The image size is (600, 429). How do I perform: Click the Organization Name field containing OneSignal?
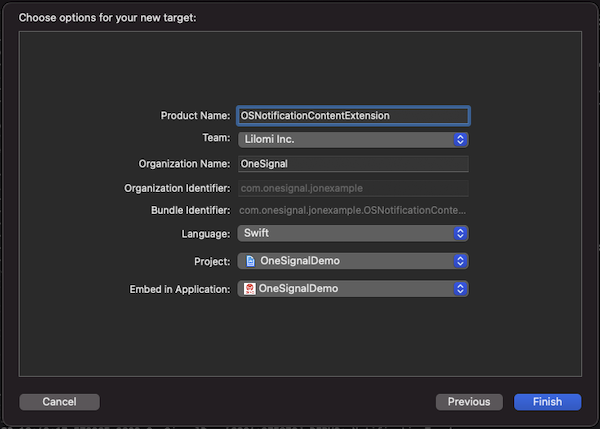coord(353,164)
